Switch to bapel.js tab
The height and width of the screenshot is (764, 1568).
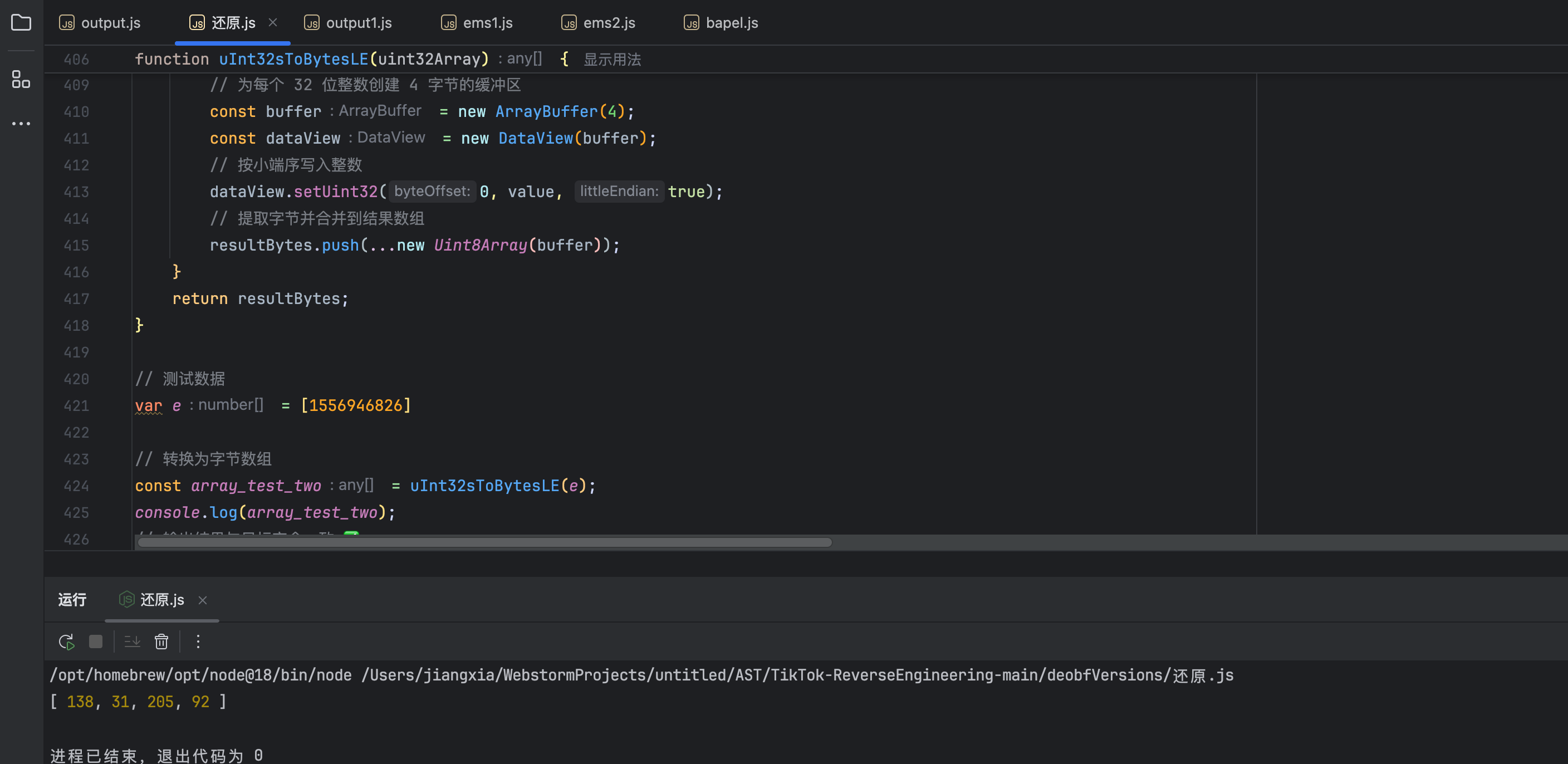[x=721, y=23]
